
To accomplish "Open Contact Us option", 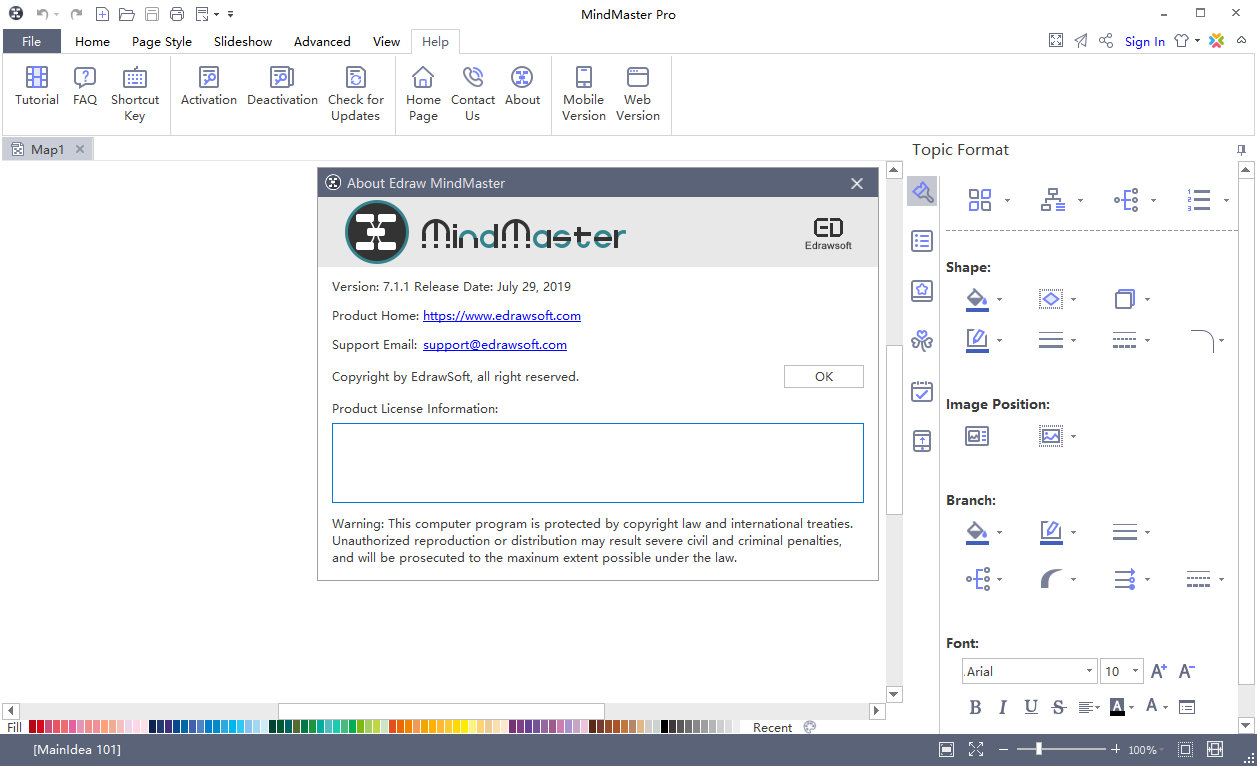I will (473, 94).
